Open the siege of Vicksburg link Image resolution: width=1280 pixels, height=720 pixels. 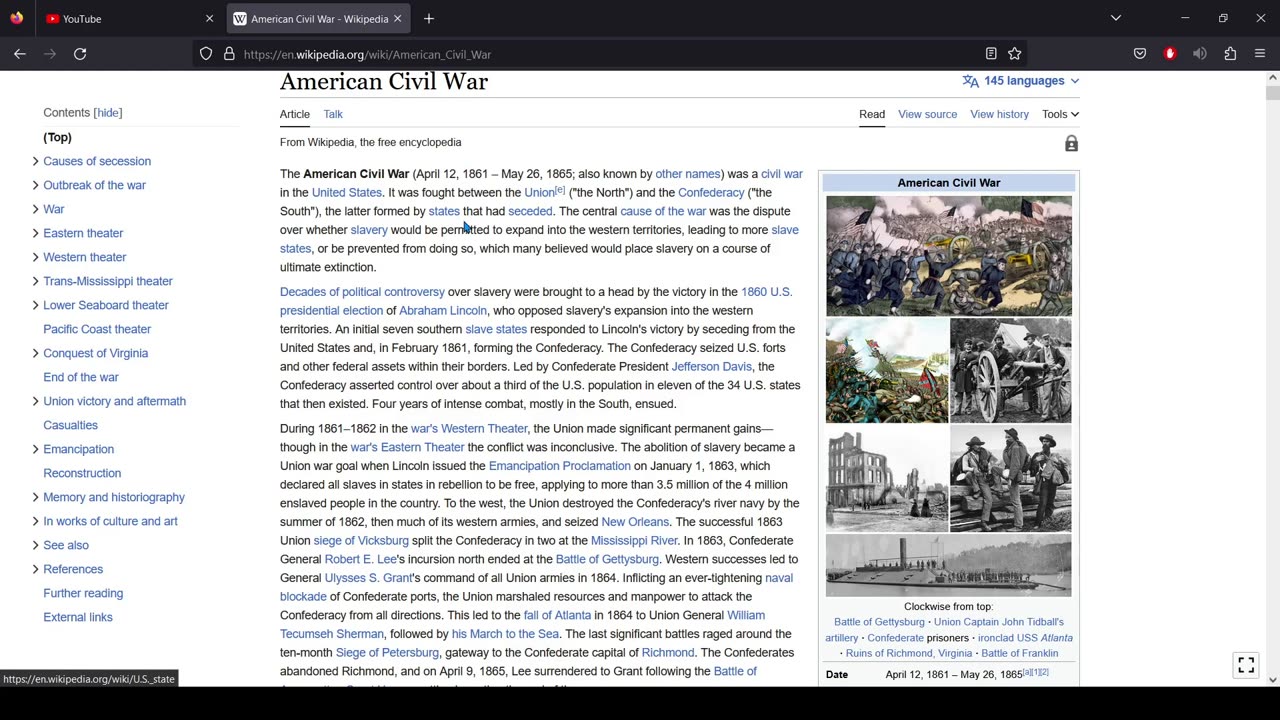pos(361,541)
